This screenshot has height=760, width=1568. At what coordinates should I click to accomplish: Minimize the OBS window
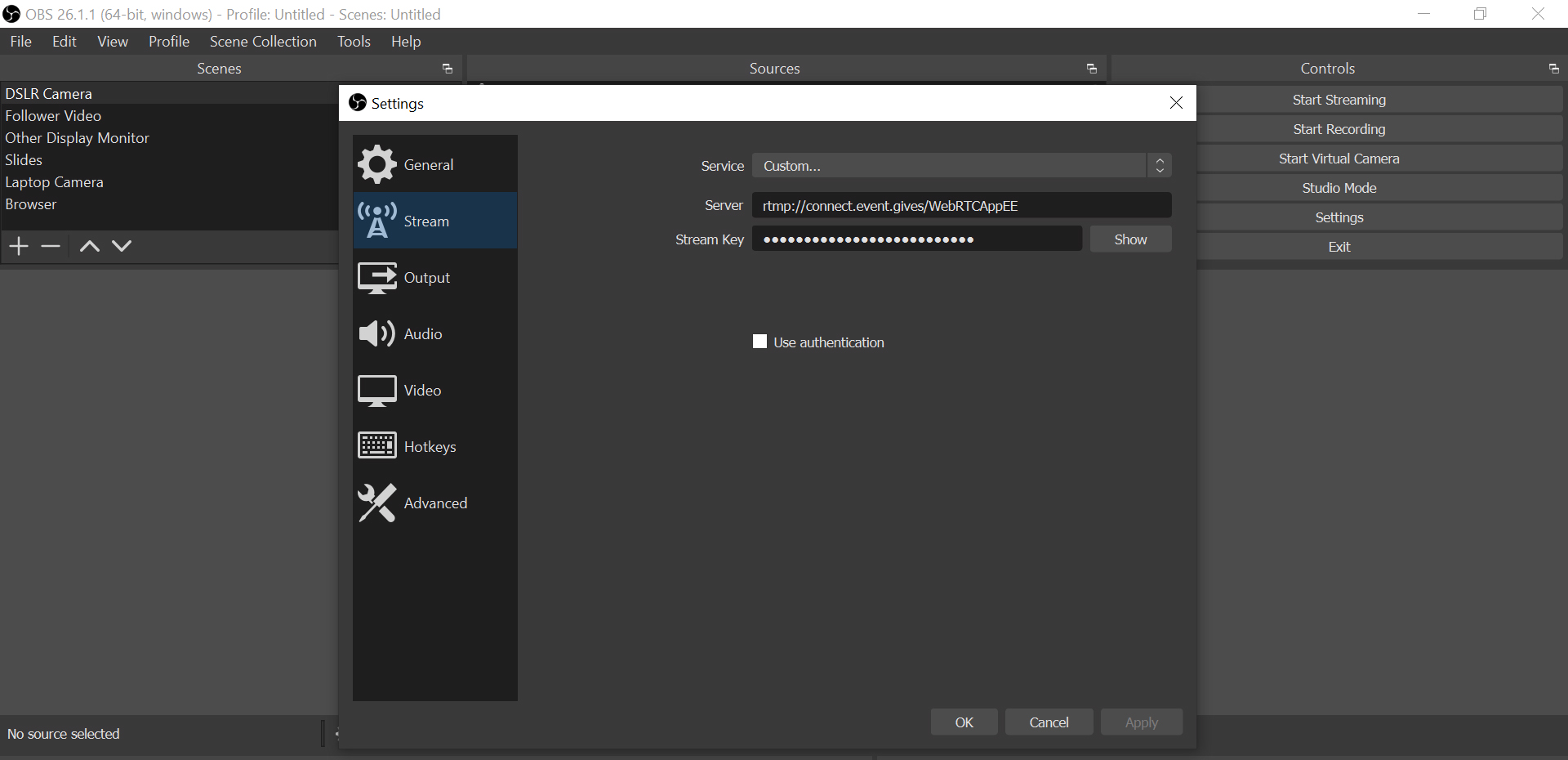pyautogui.click(x=1423, y=14)
